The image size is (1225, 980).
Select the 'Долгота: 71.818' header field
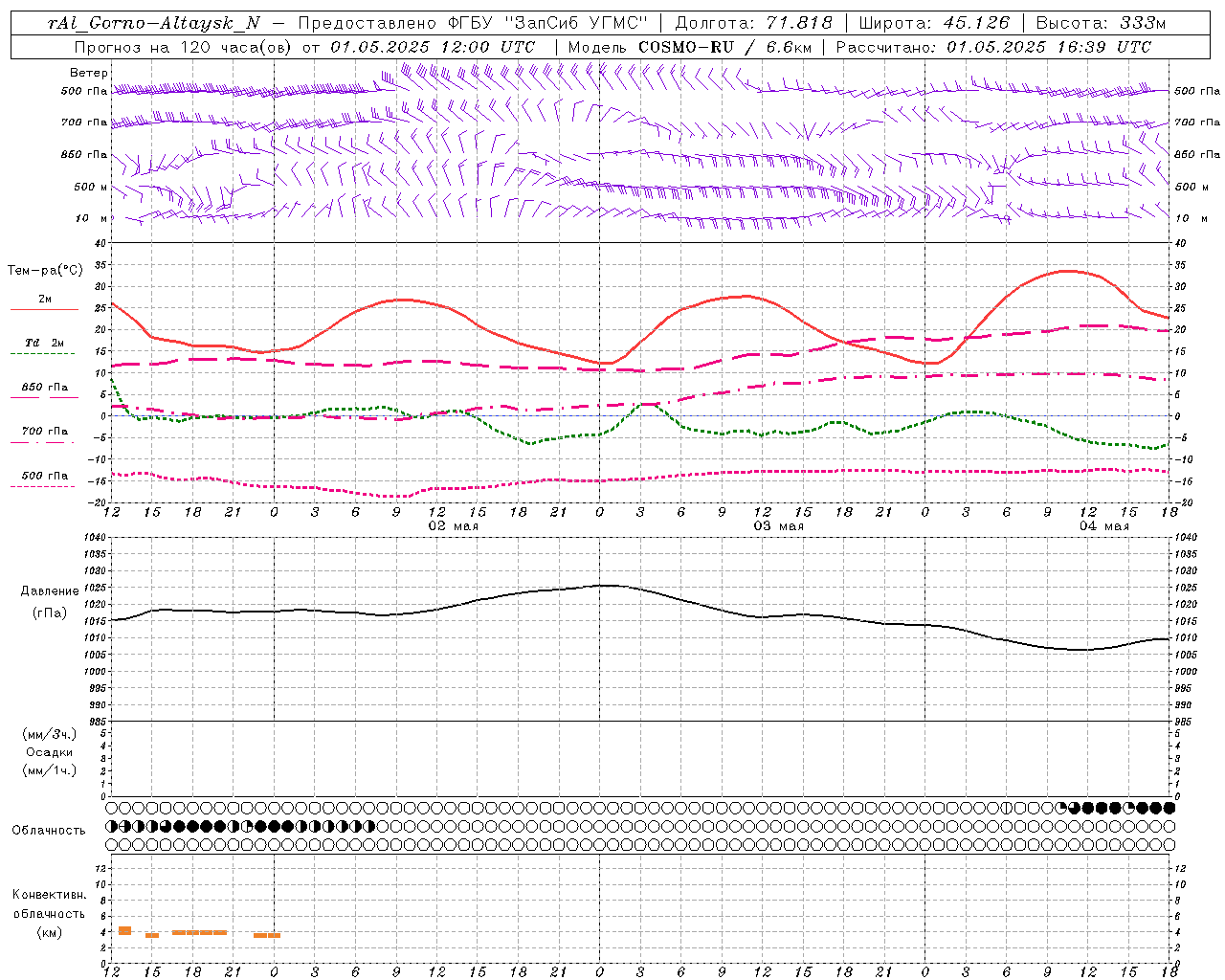(753, 23)
